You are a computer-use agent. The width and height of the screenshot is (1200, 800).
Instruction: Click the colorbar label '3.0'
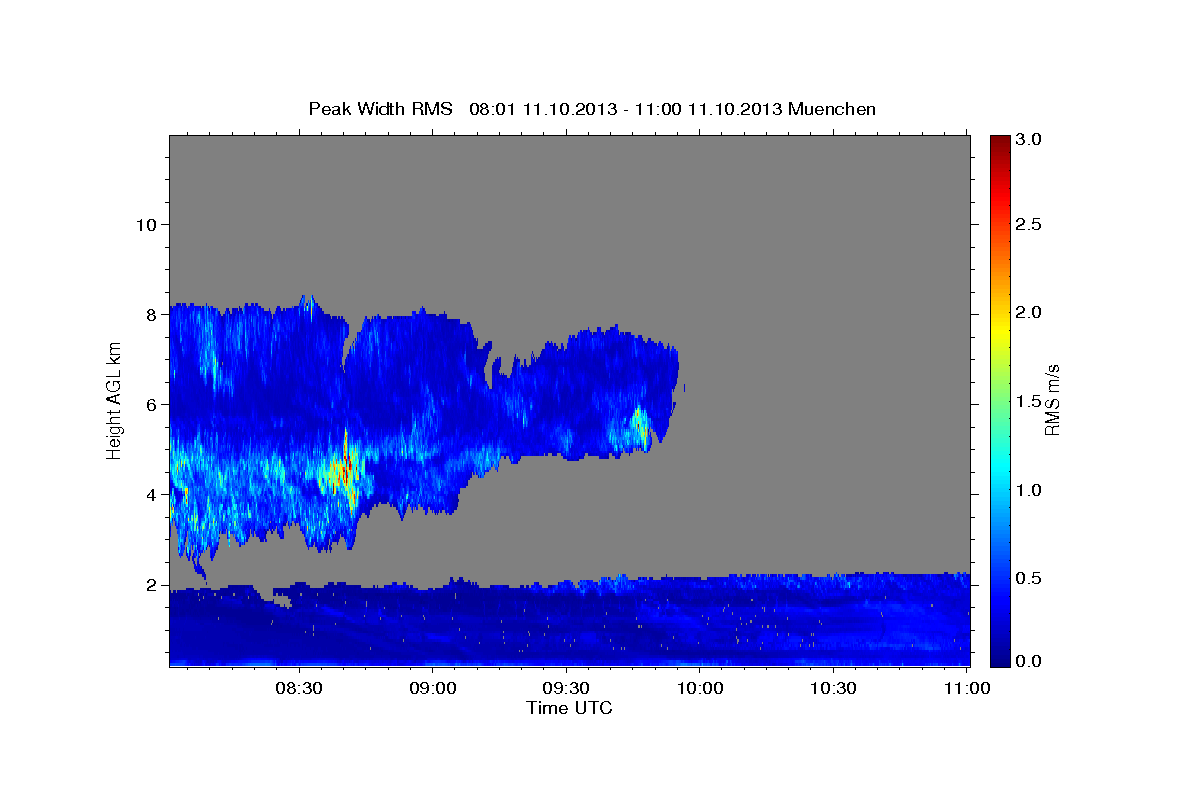(x=1029, y=140)
